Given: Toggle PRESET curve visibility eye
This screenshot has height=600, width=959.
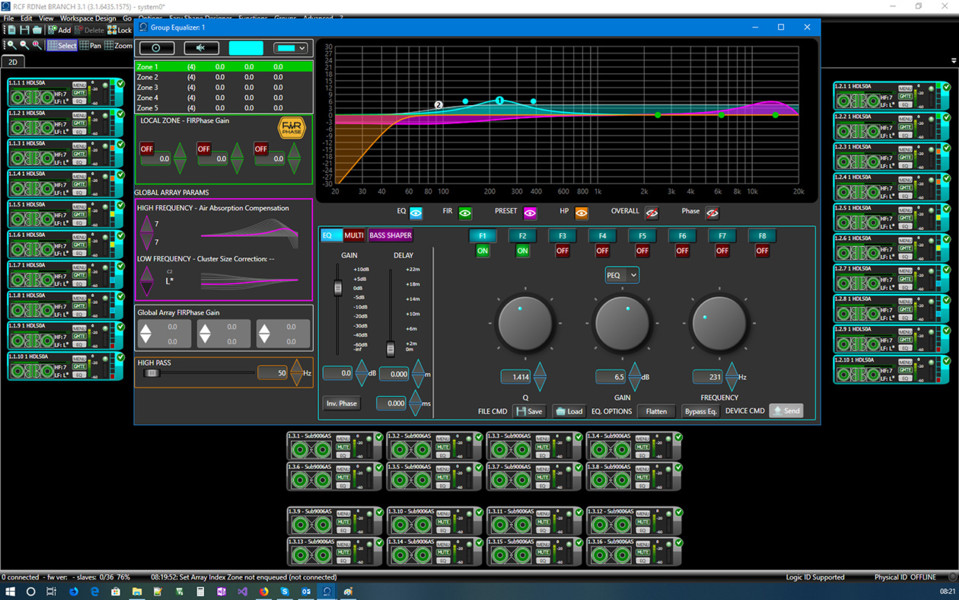Looking at the screenshot, I should [x=530, y=213].
